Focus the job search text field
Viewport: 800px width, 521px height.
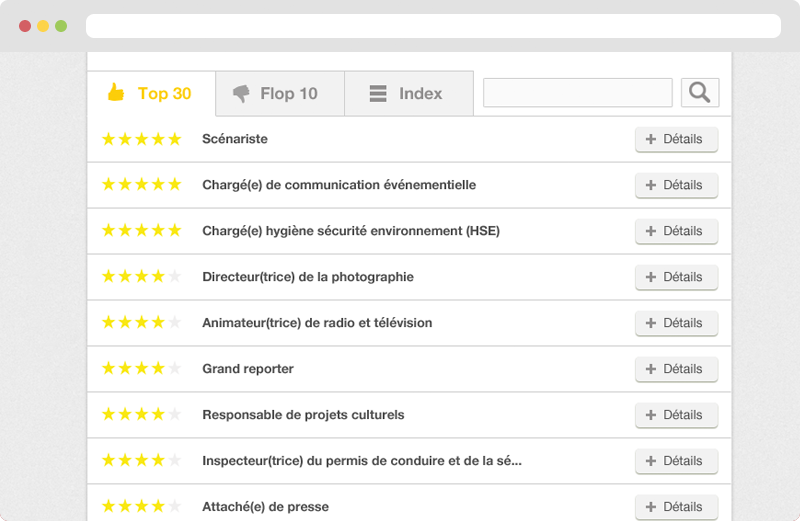(x=577, y=93)
